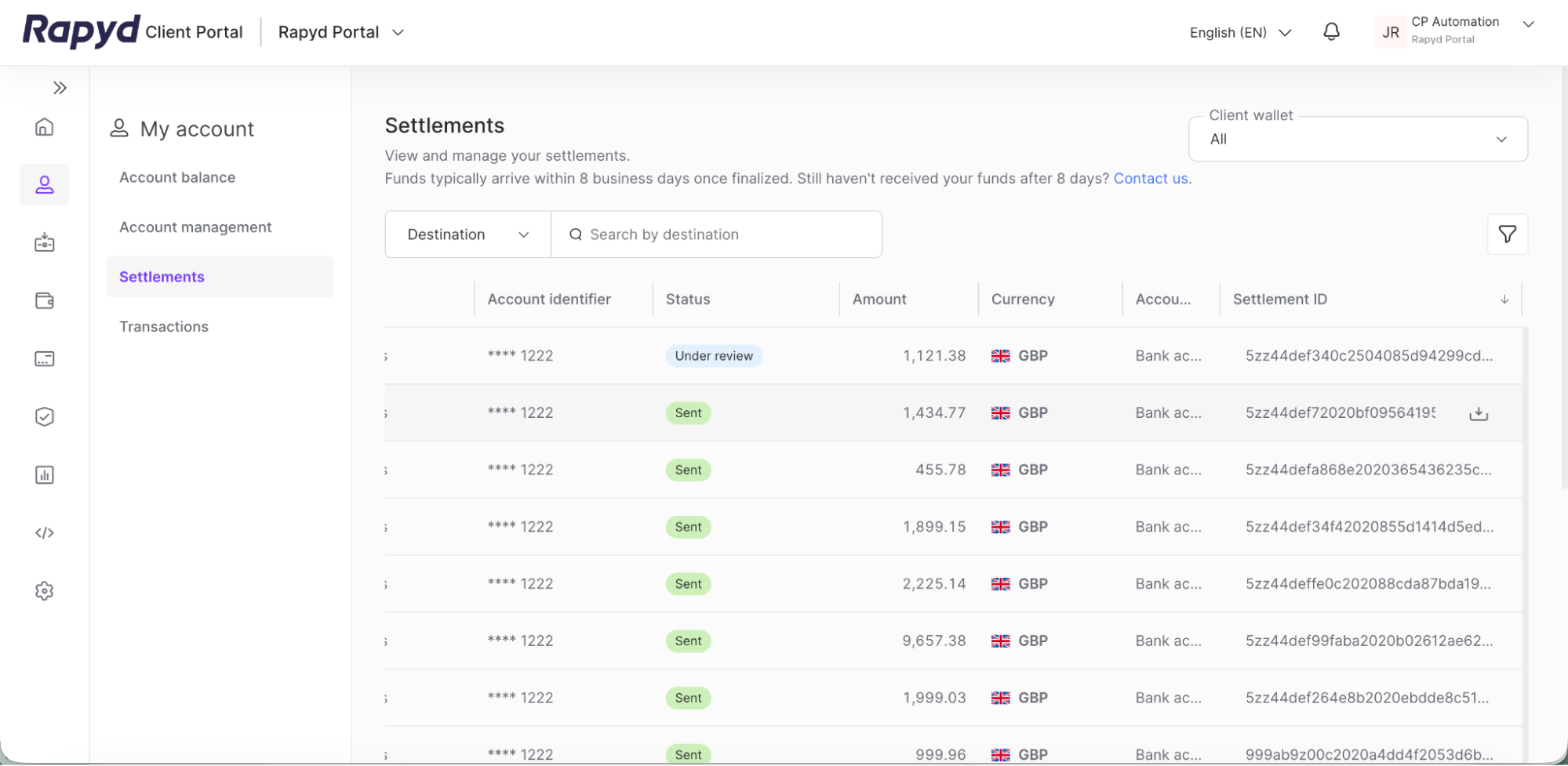Viewport: 1568px width, 766px height.
Task: Open the filter funnel icon
Action: click(1507, 234)
